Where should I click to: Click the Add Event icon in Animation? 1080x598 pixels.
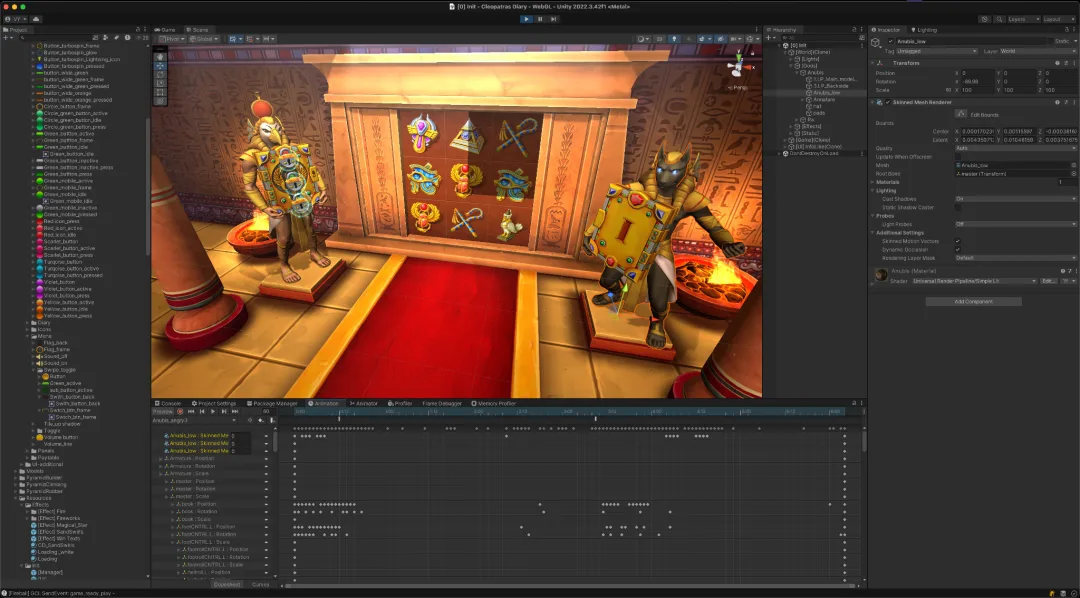[x=272, y=420]
